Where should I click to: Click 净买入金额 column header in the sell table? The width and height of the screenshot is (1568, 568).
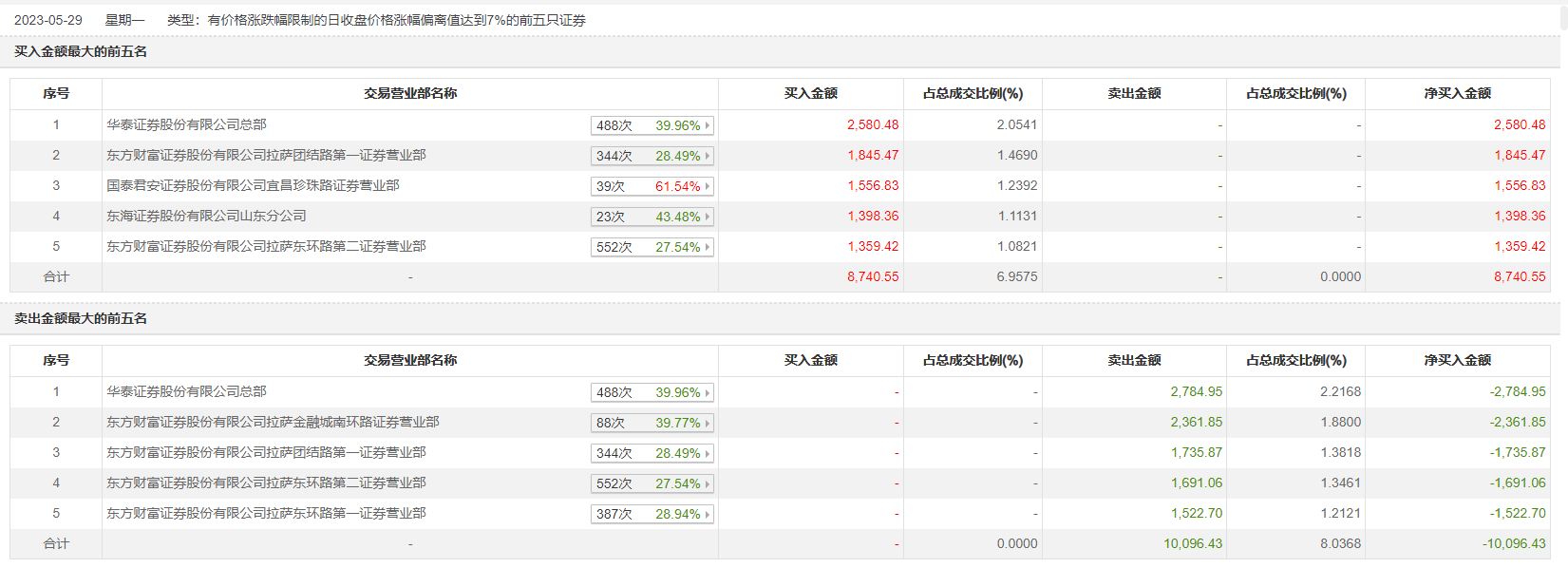click(1457, 360)
